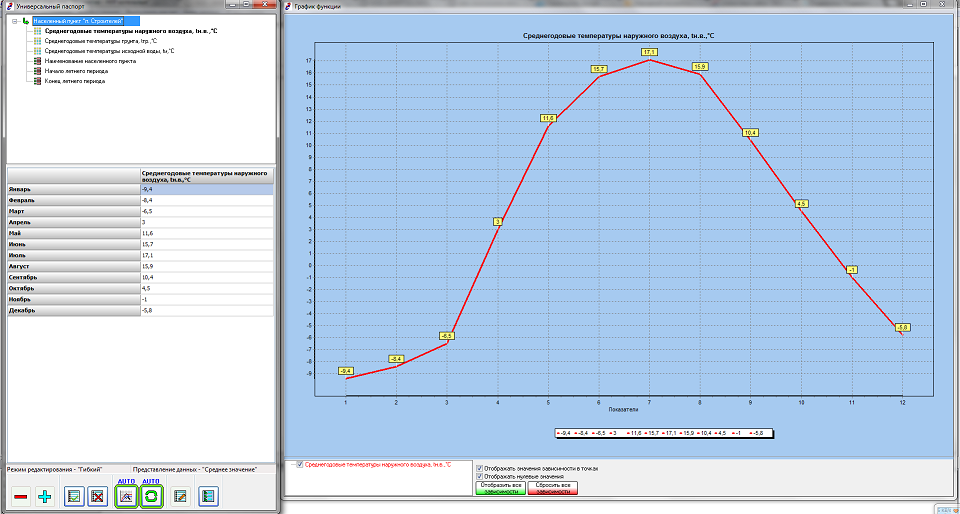This screenshot has height=514, width=960.
Task: Toggle 'Отображать нулевые значения' checkbox
Action: (479, 476)
